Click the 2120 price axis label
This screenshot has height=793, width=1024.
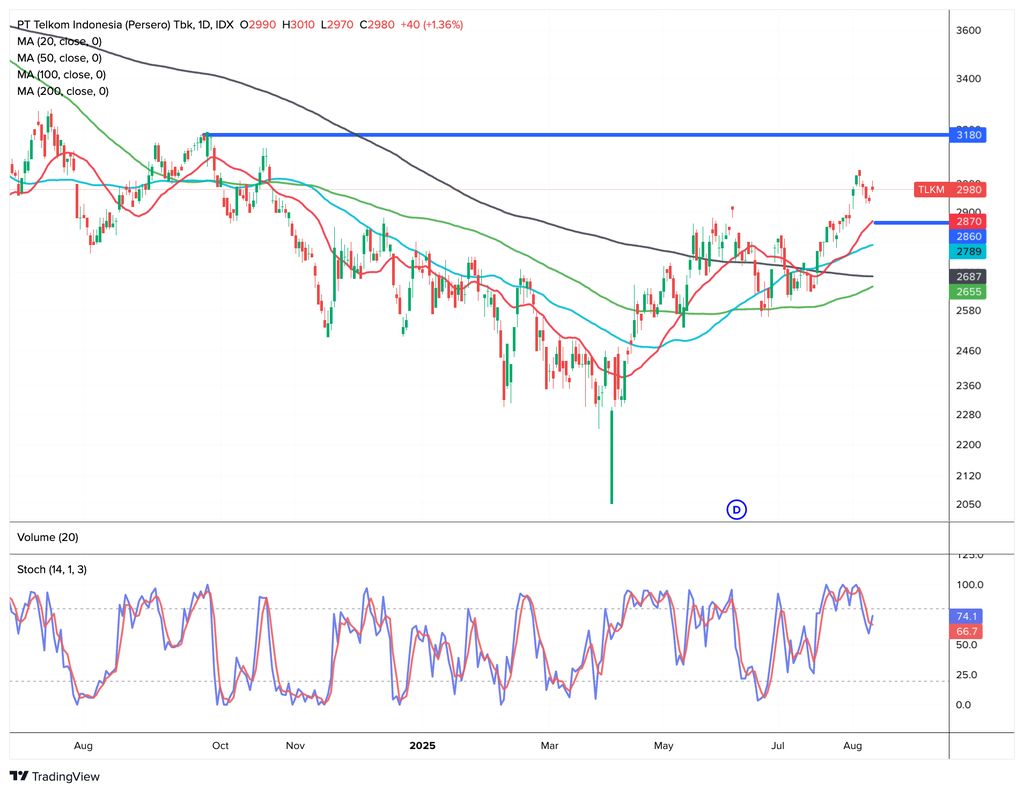[x=968, y=476]
